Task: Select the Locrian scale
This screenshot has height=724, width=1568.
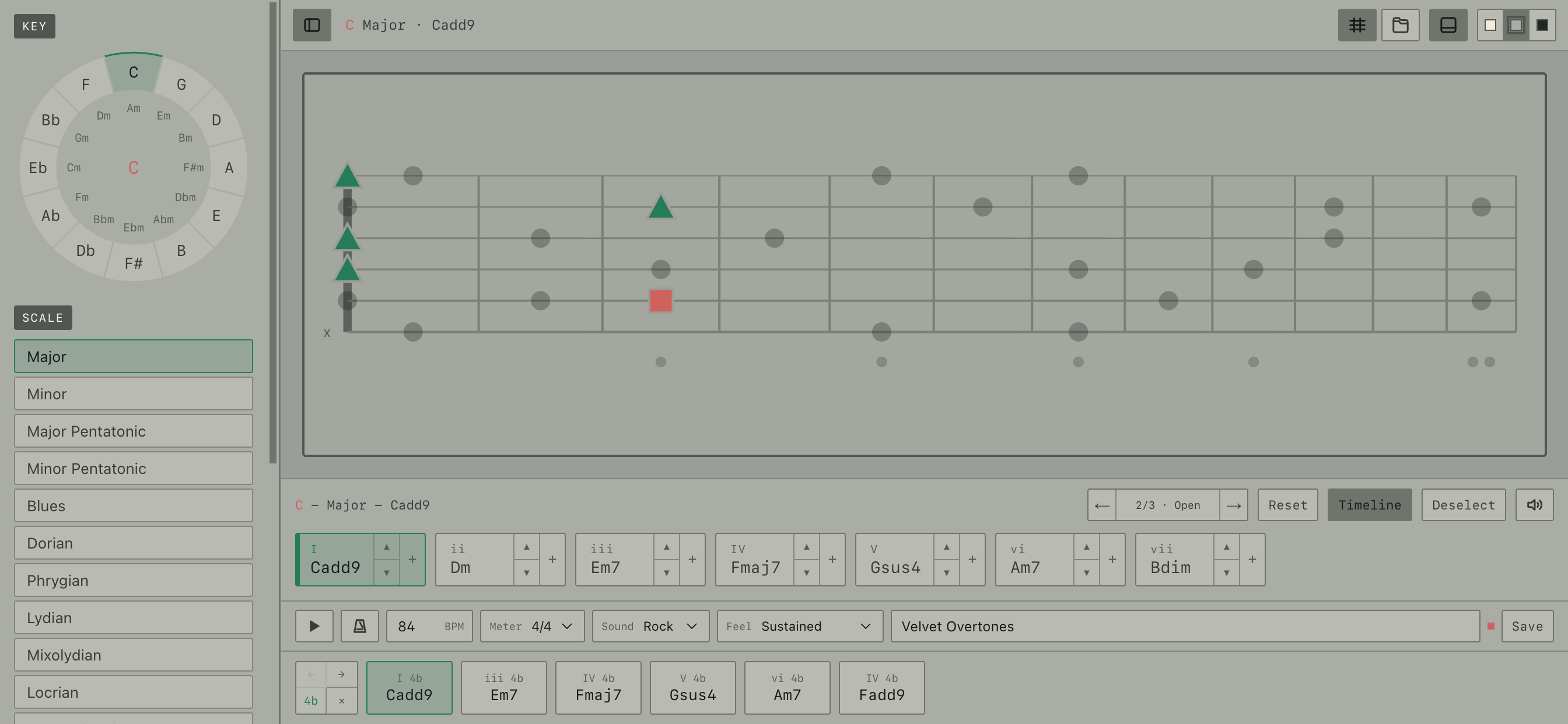Action: [134, 692]
